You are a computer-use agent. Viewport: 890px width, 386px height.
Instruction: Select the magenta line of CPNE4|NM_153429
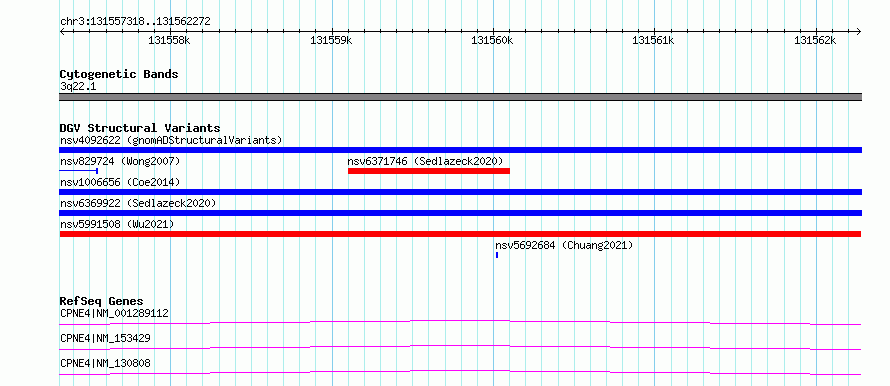click(460, 347)
